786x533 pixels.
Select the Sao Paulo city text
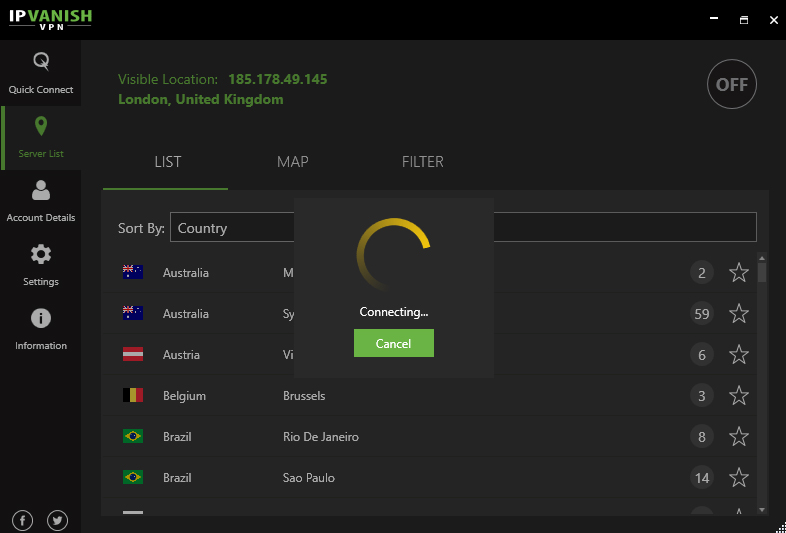coord(309,477)
